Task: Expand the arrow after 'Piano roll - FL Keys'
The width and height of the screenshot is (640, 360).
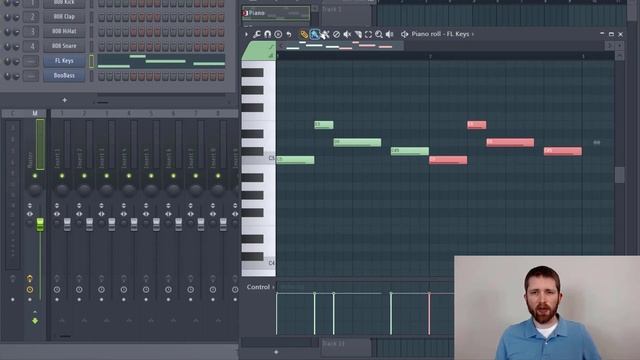Action: (473, 34)
